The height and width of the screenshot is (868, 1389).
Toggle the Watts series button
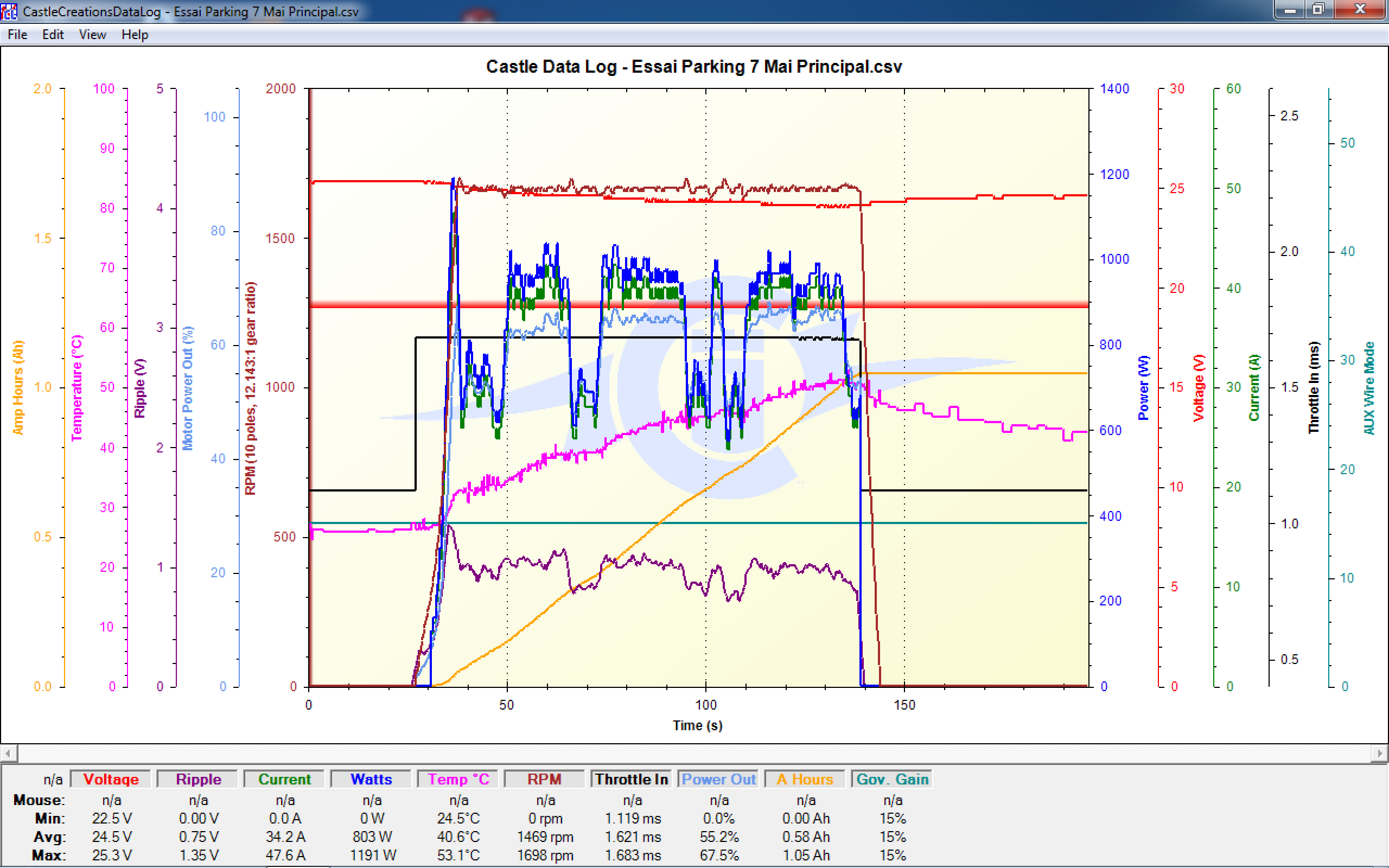click(x=371, y=779)
